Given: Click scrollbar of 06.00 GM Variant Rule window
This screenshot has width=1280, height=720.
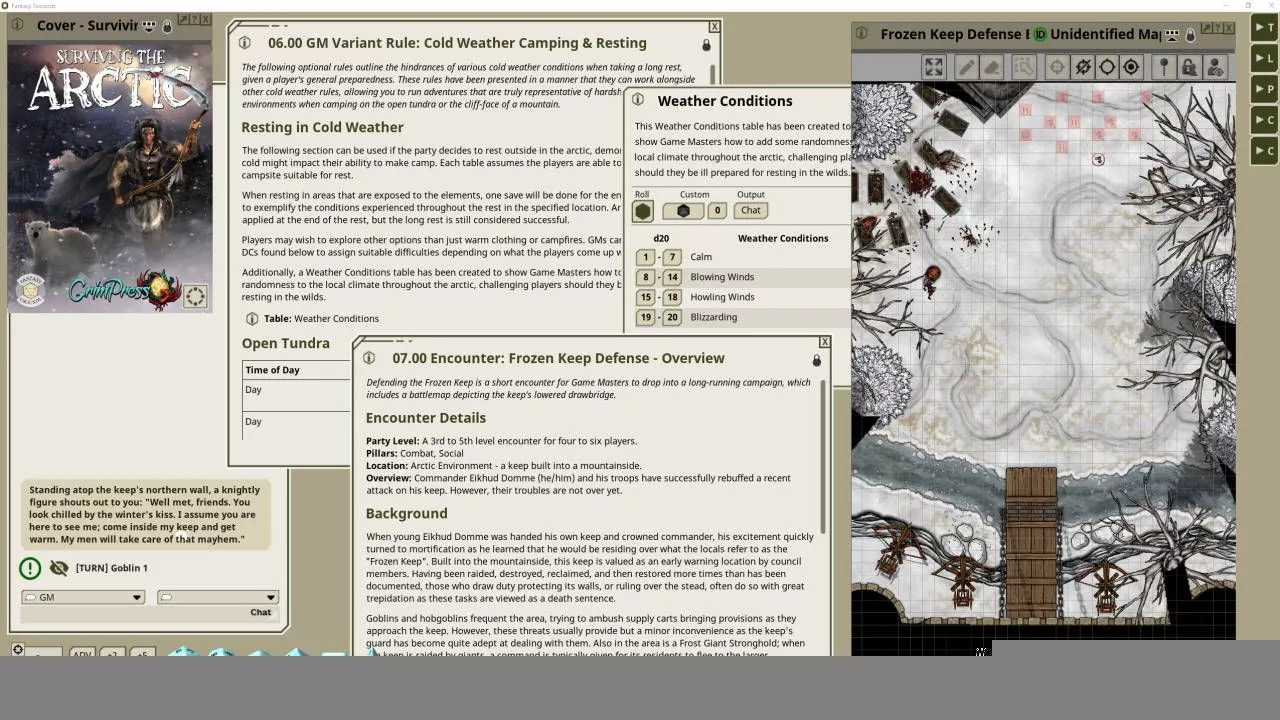Looking at the screenshot, I should (714, 75).
